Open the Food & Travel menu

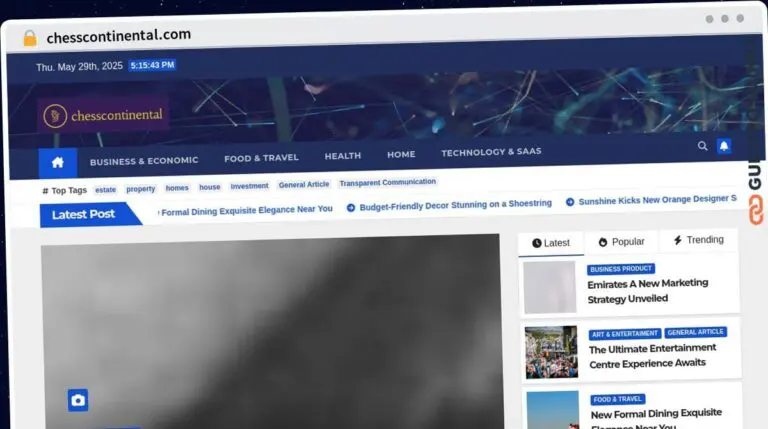point(261,158)
